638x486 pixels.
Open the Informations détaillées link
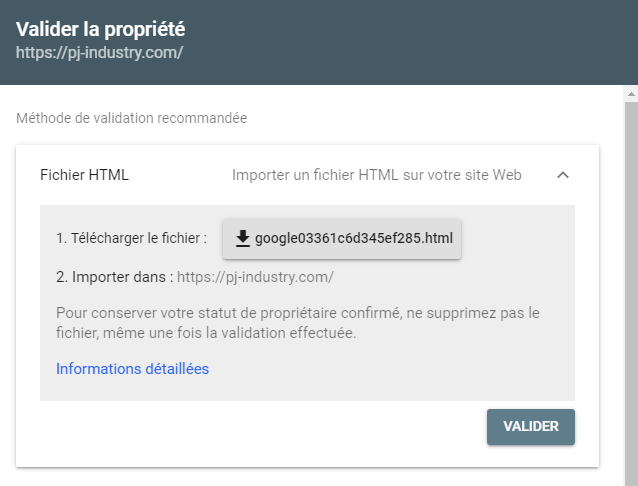[x=132, y=369]
